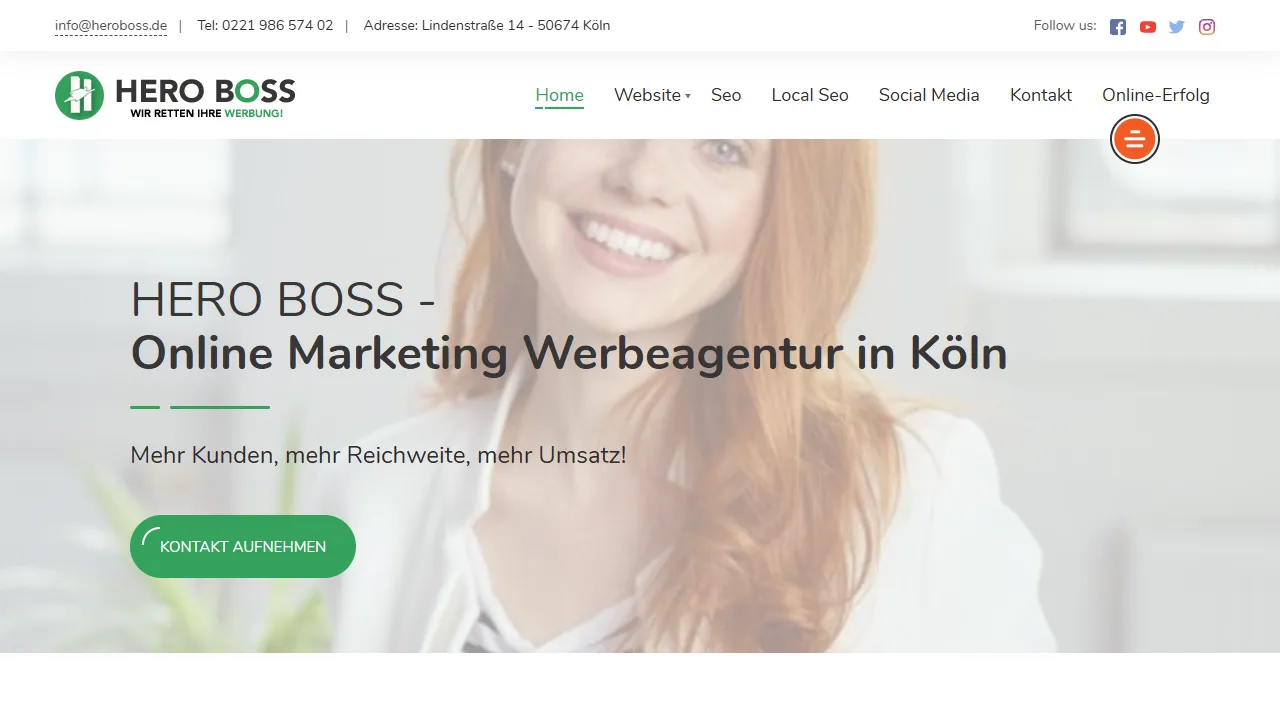Click the info@heroboss.de email link
The width and height of the screenshot is (1280, 720).
(x=110, y=25)
